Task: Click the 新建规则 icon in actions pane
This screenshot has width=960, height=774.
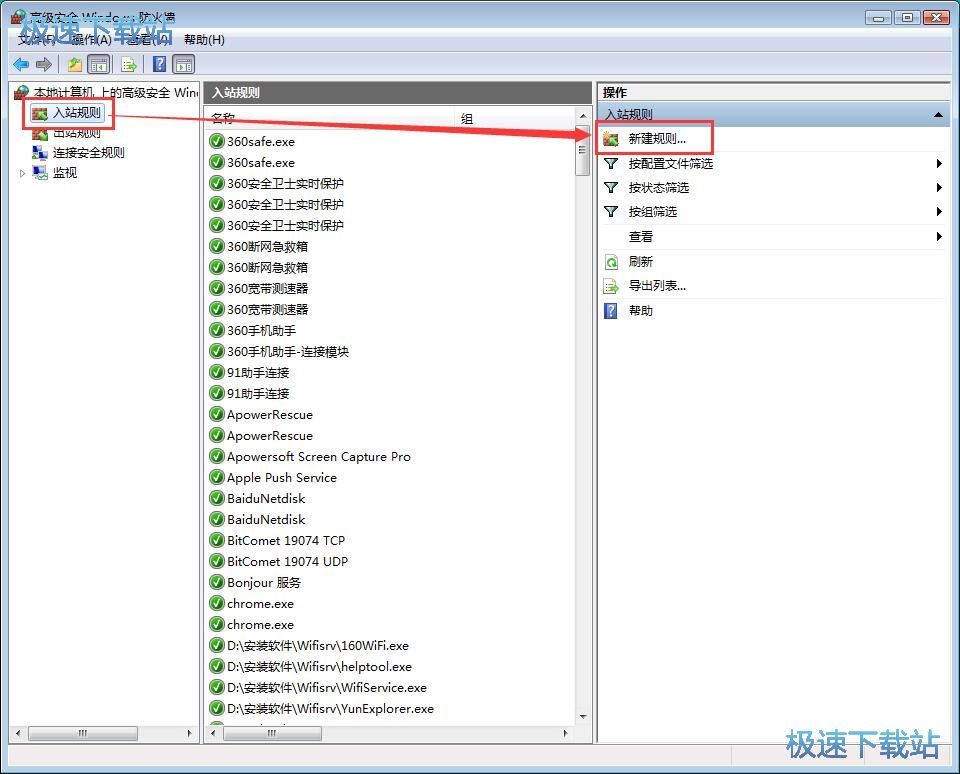Action: [x=611, y=139]
